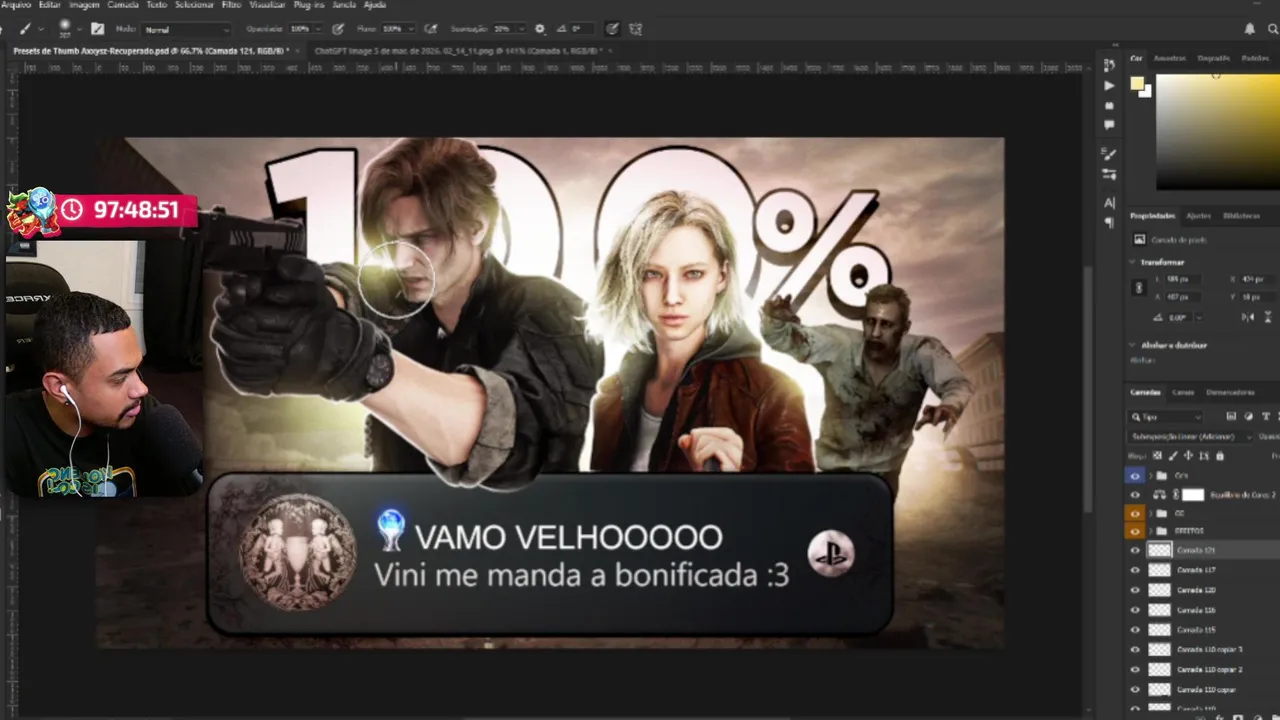Toggle the brush settings panel icon

point(97,29)
